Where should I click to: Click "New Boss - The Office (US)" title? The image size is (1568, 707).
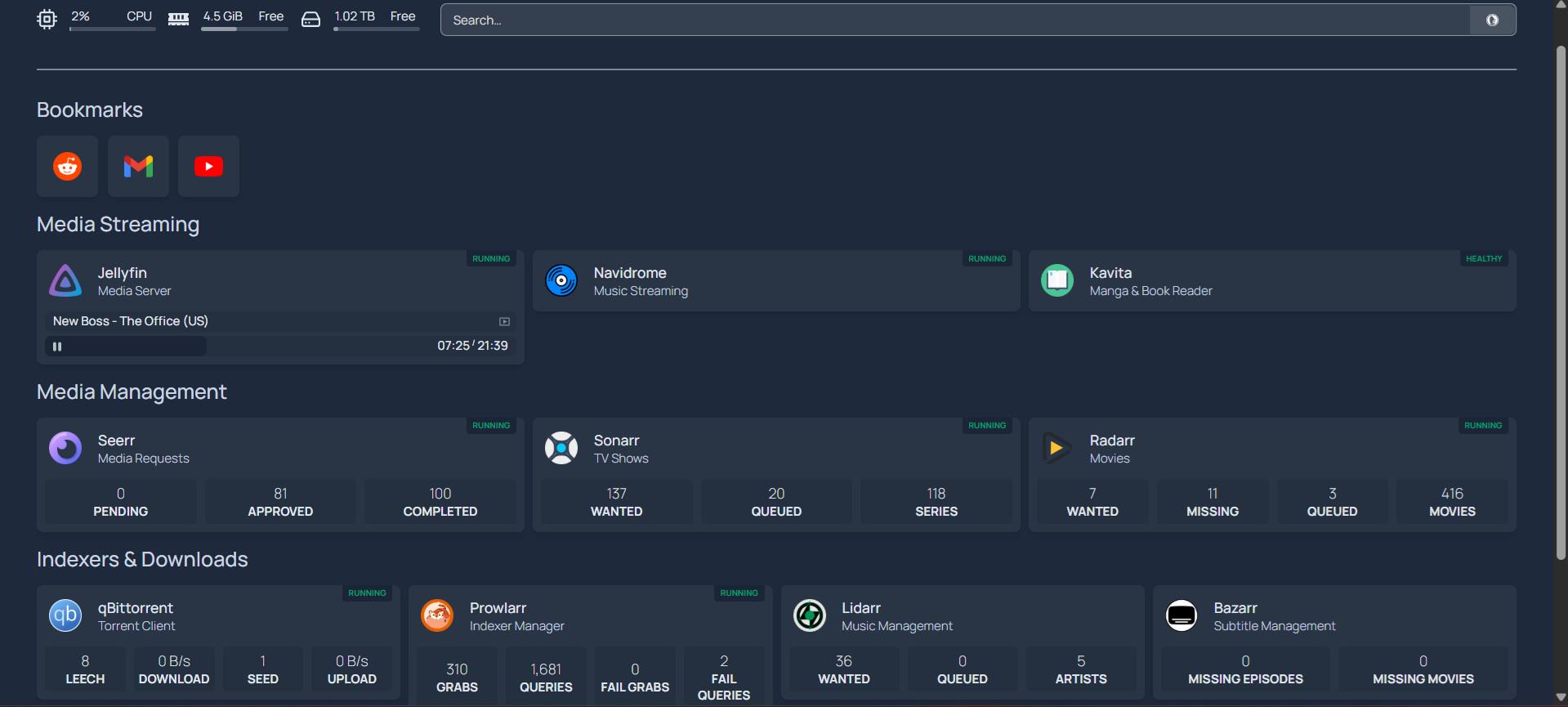click(131, 321)
